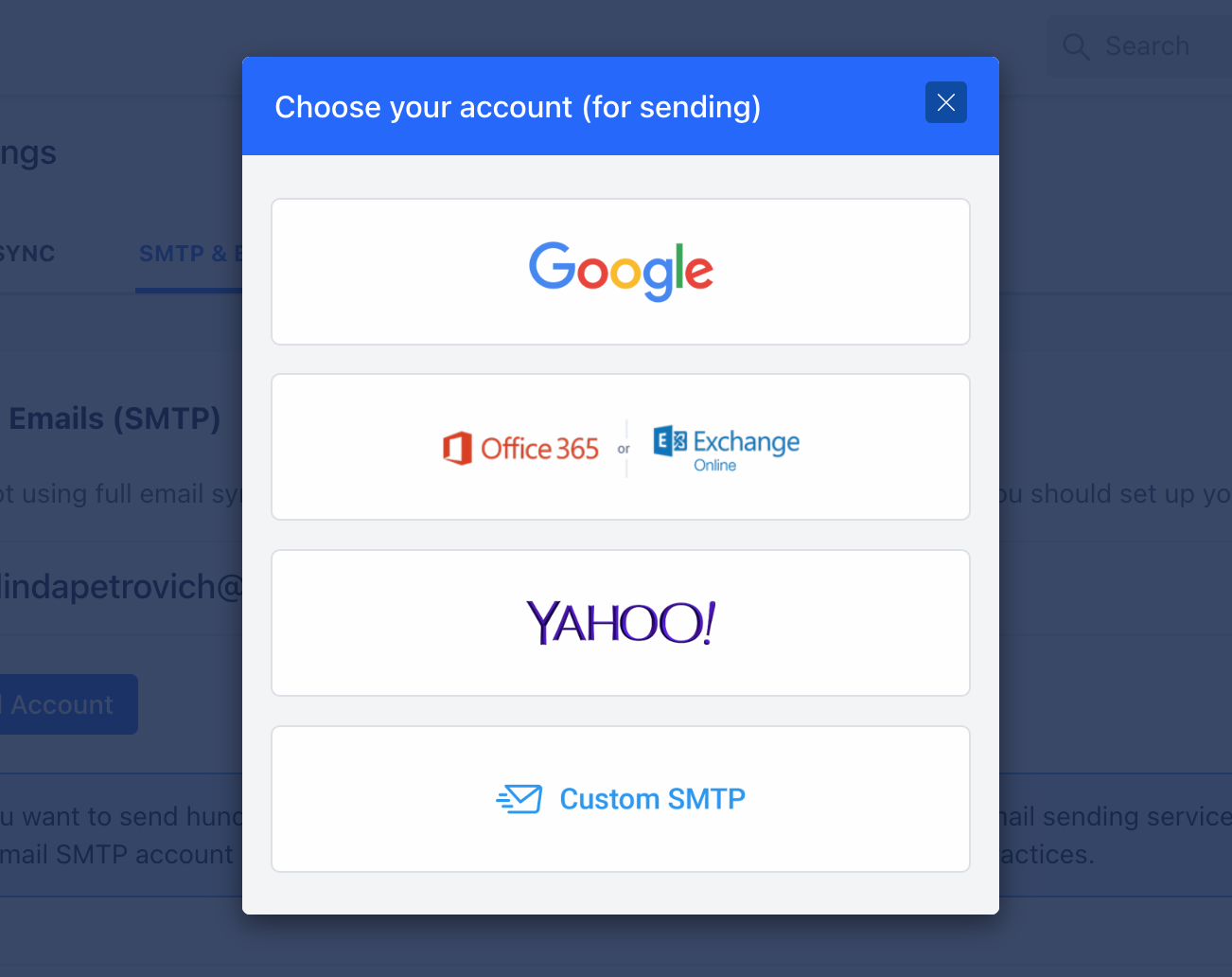Select the Custom SMTP text label

click(x=653, y=799)
